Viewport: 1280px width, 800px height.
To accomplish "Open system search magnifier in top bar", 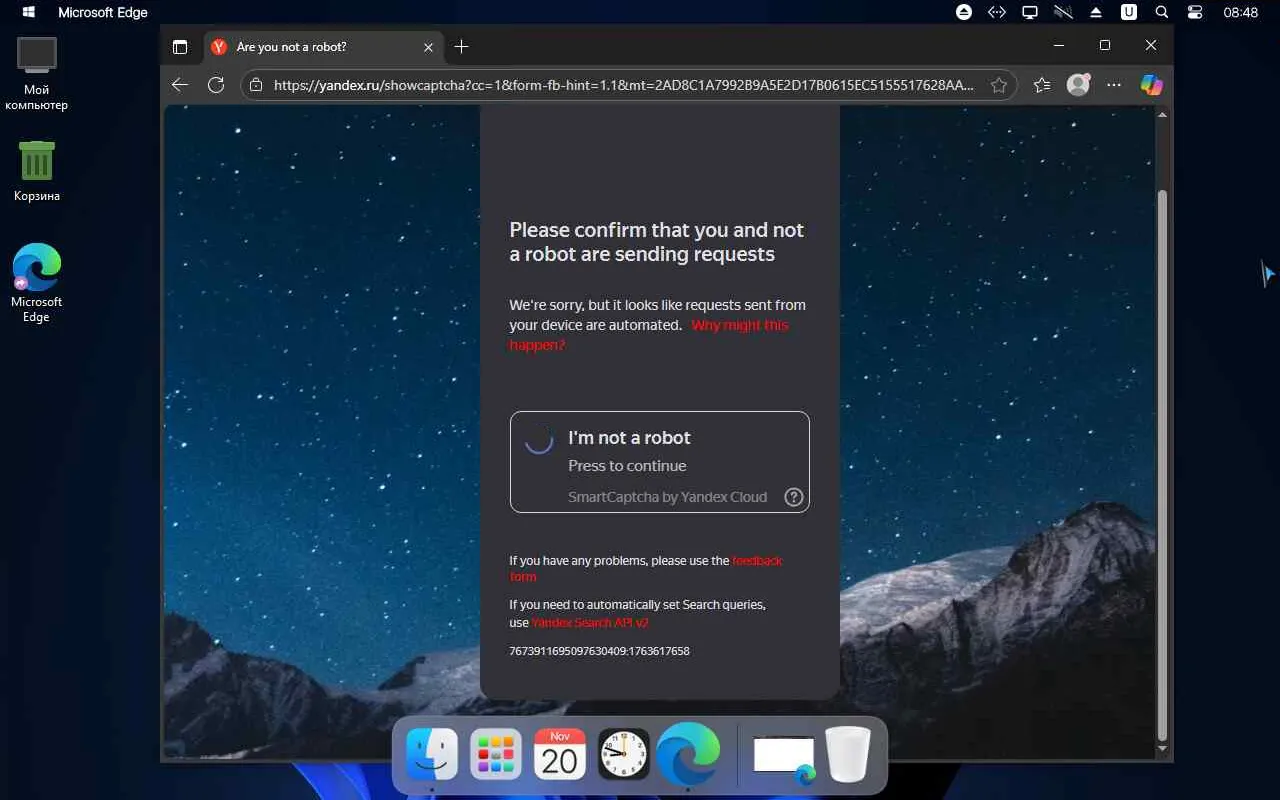I will (1162, 12).
